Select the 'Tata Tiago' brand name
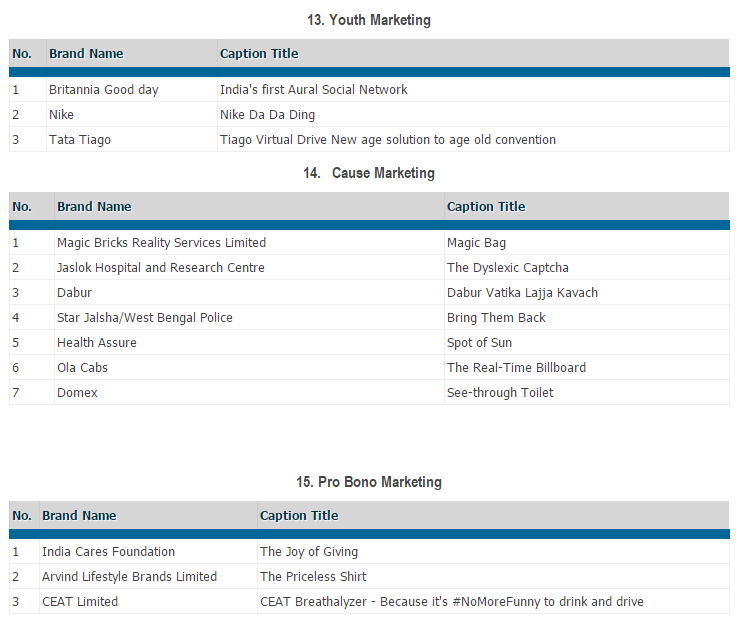 pos(80,140)
